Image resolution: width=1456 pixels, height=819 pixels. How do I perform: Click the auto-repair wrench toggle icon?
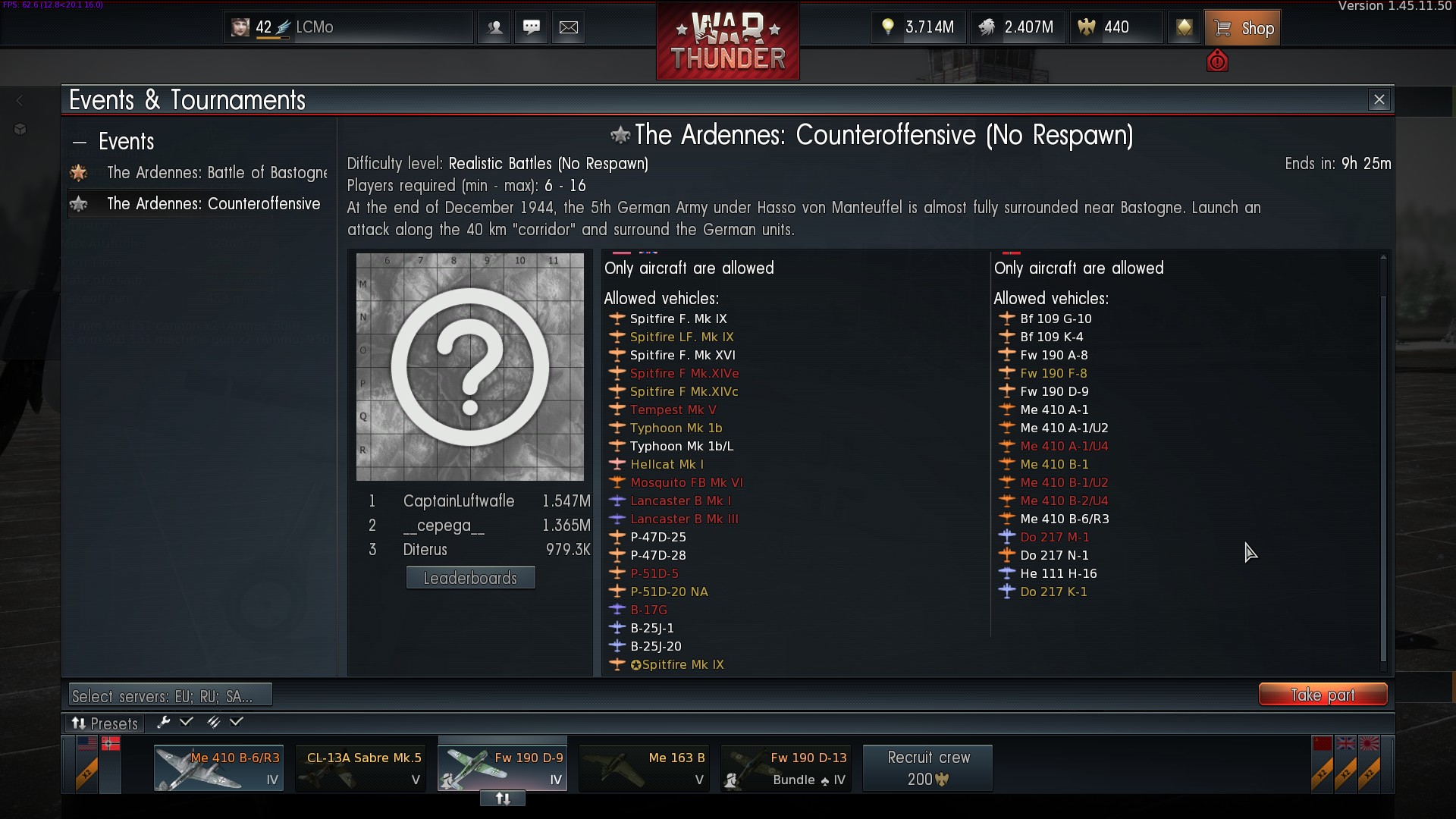click(x=163, y=722)
